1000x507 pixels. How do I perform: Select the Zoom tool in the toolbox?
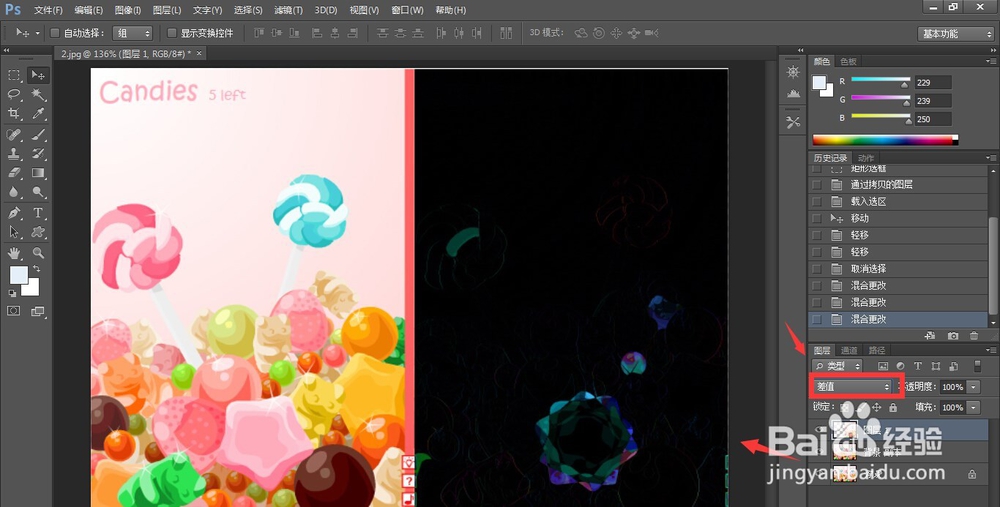coord(38,253)
